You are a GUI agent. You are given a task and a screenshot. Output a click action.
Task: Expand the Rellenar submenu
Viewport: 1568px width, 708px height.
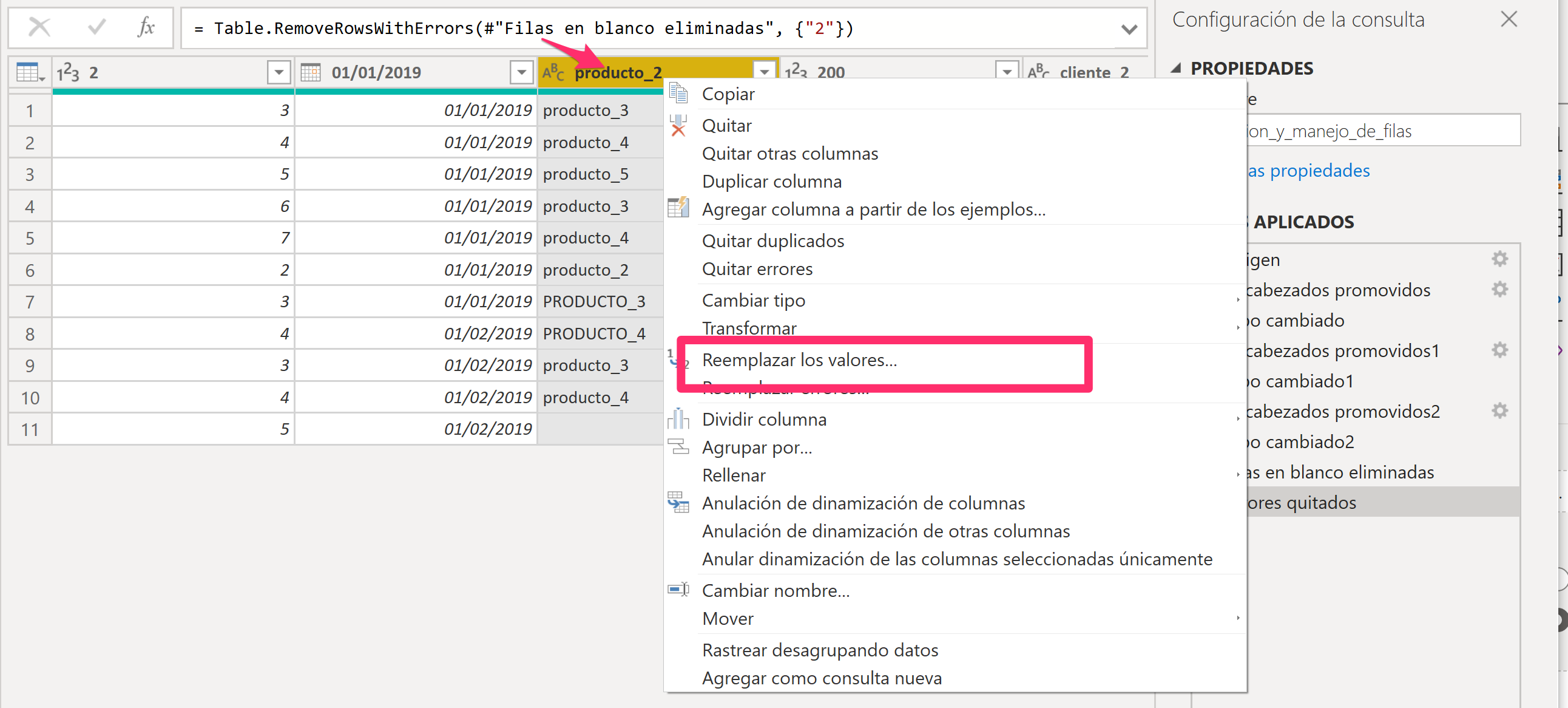(1237, 475)
